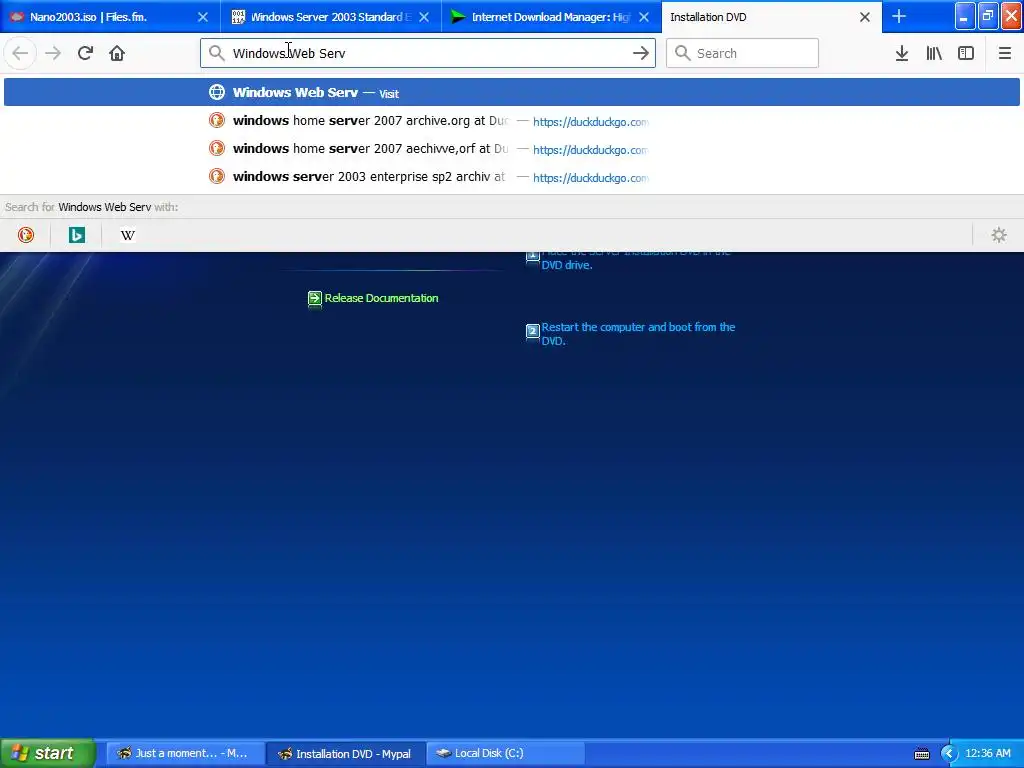The image size is (1024, 768).
Task: Switch to Windows Server 2003 Standard tab
Action: pos(331,17)
